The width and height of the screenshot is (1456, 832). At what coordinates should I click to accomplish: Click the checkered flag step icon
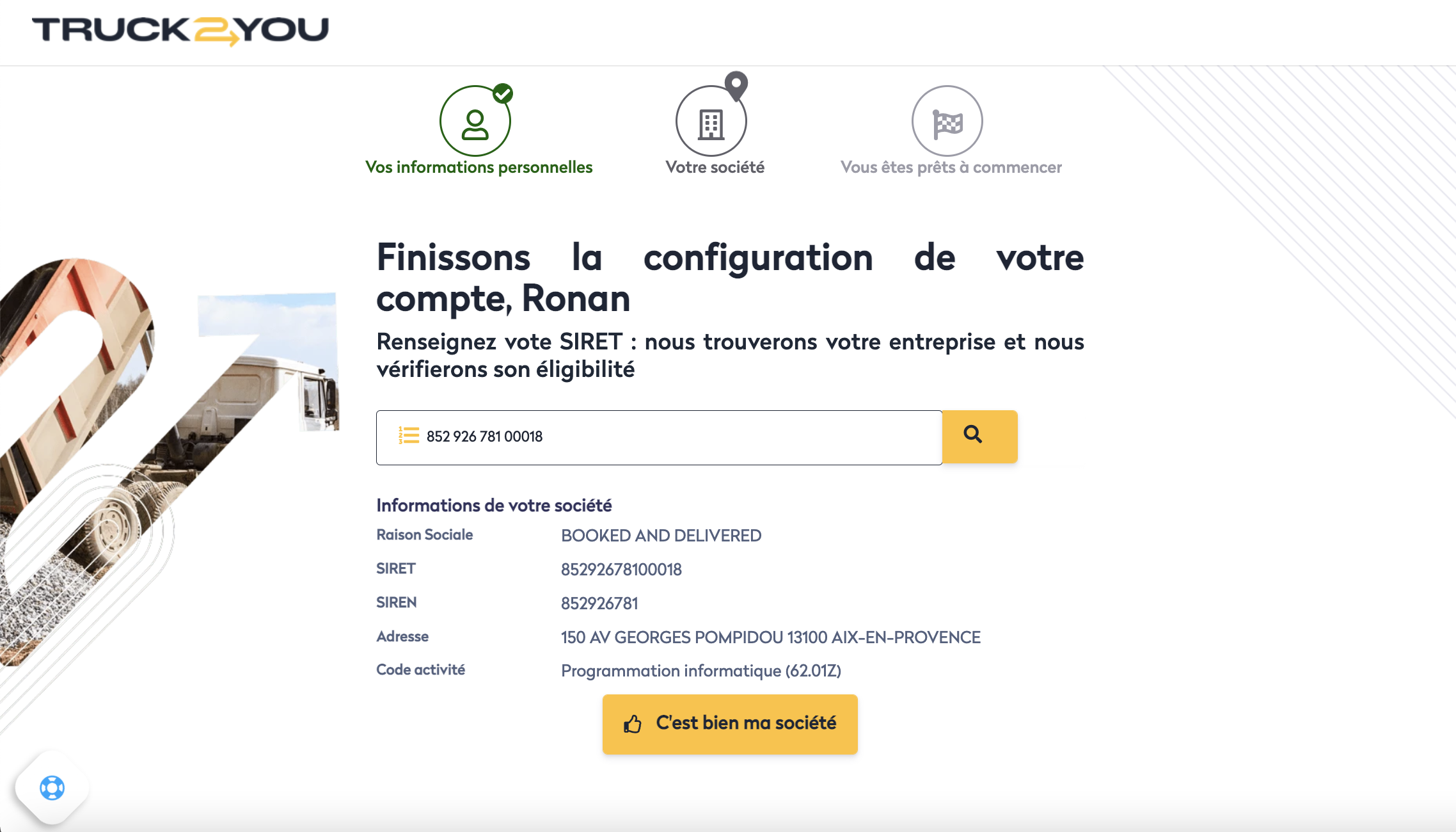click(947, 123)
